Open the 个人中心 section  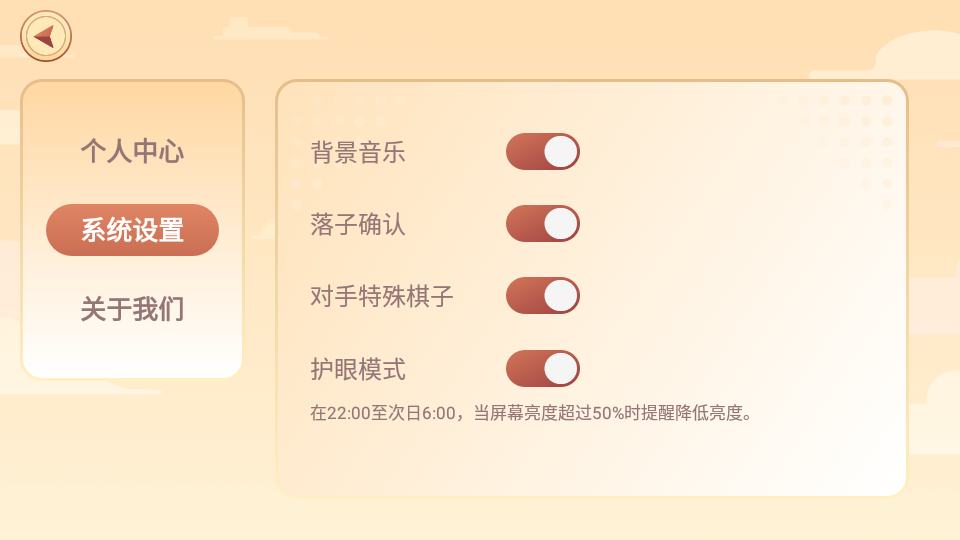pos(132,151)
